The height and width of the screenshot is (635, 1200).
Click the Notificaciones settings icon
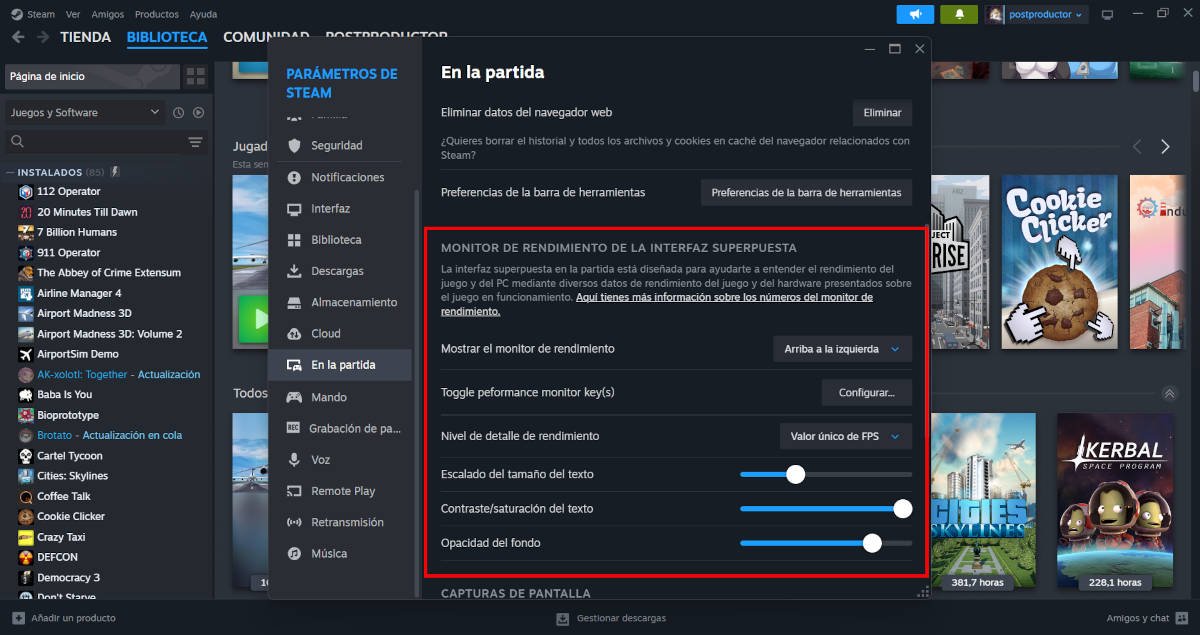(294, 177)
